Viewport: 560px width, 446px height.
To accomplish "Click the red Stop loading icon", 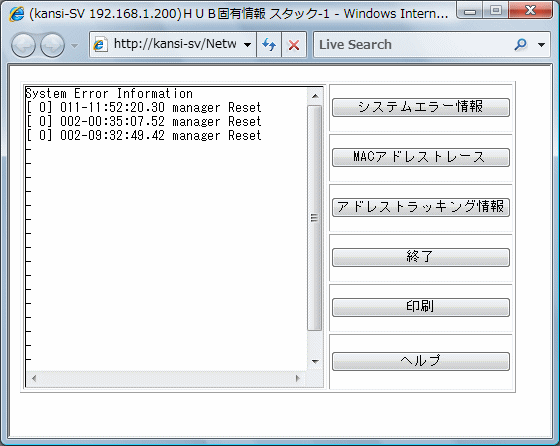I will tap(294, 45).
